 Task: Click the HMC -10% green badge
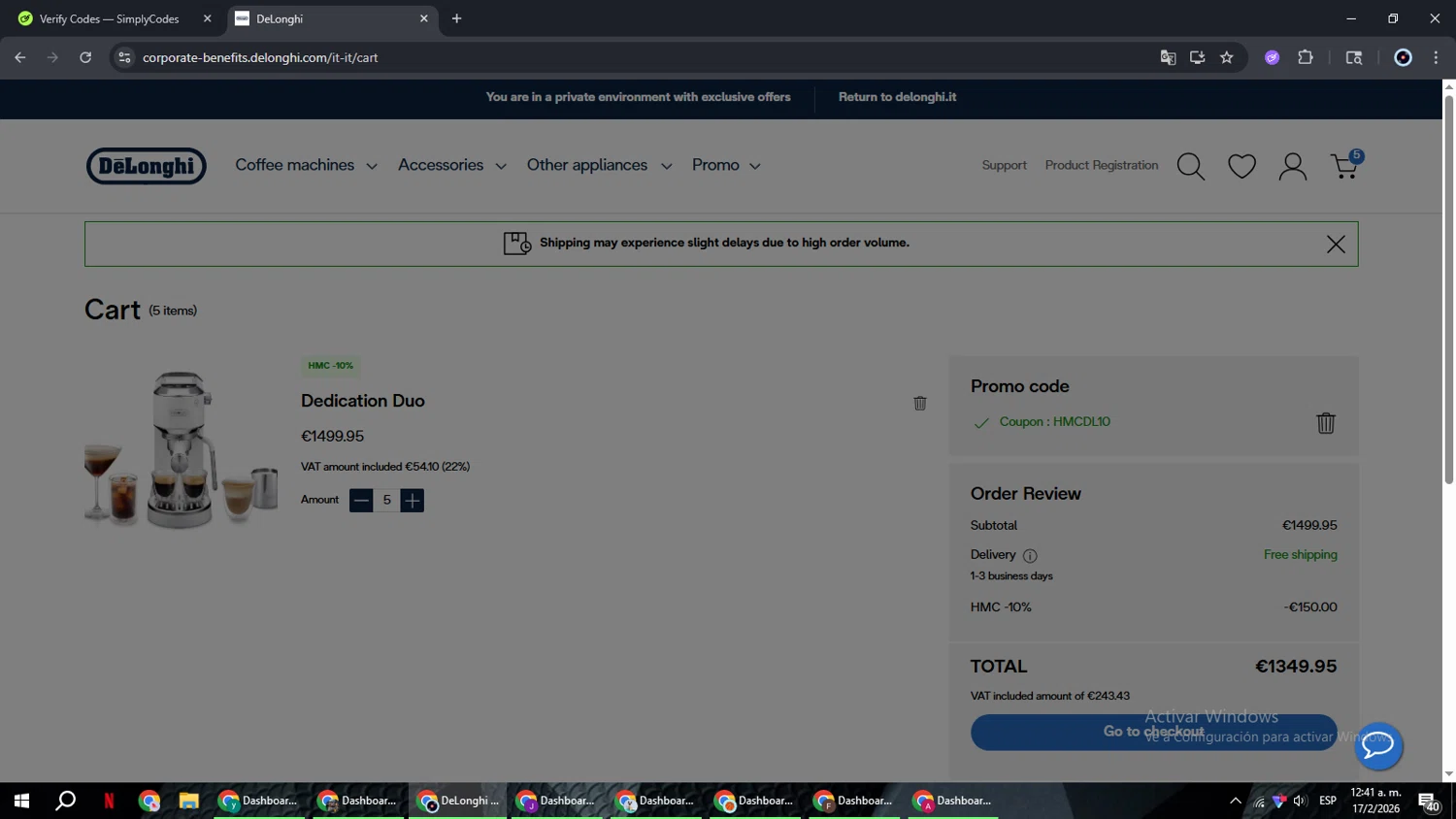point(331,366)
